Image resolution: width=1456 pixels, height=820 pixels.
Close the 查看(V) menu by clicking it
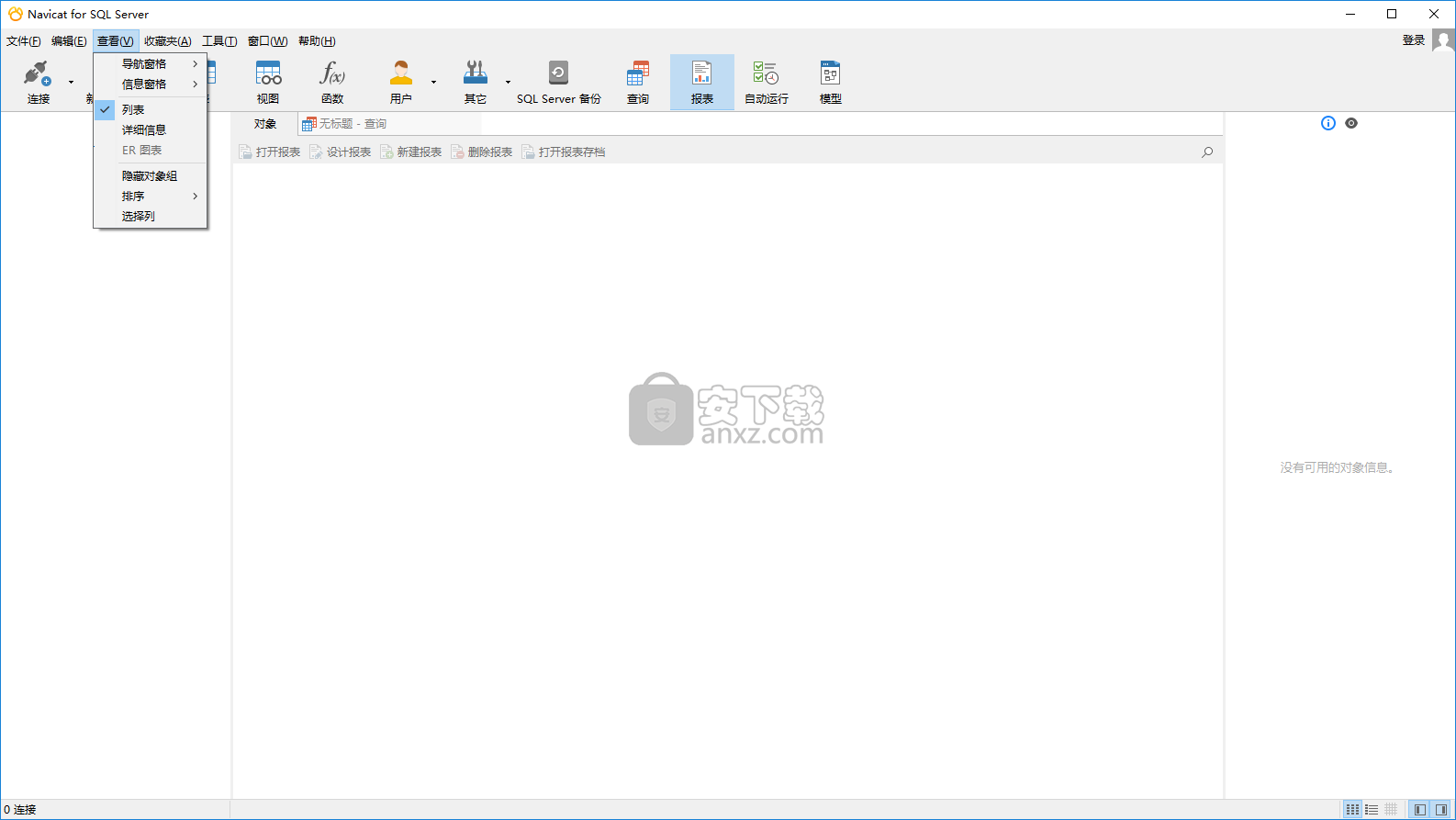tap(116, 41)
